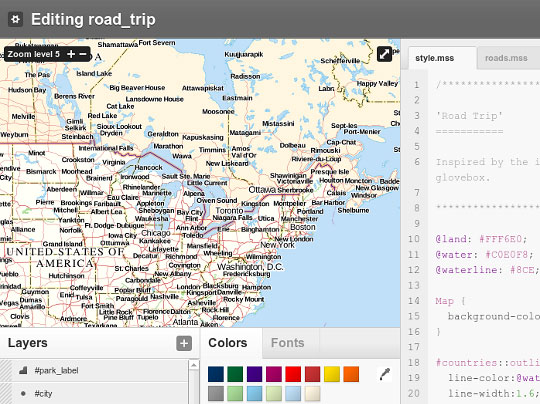
Task: Grab the #city layer drag handle
Action: (x=6, y=393)
